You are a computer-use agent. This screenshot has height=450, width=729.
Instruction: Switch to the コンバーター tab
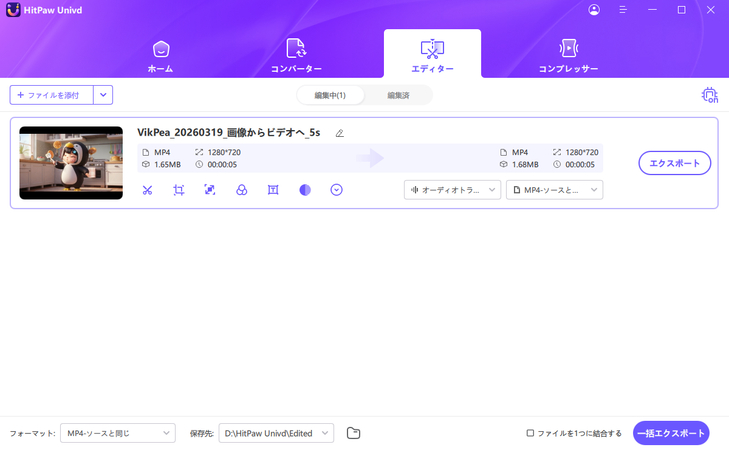(x=296, y=56)
